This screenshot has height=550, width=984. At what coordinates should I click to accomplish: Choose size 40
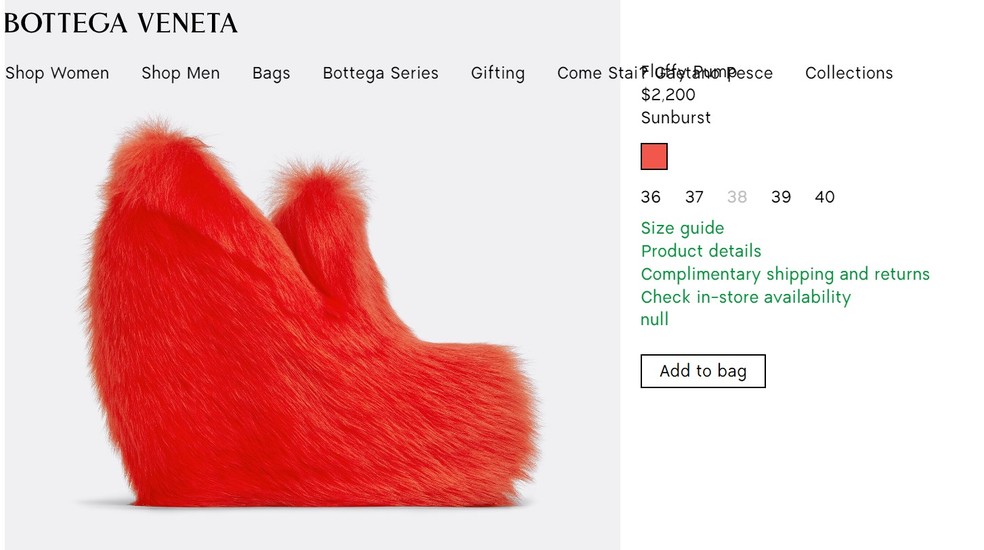824,197
